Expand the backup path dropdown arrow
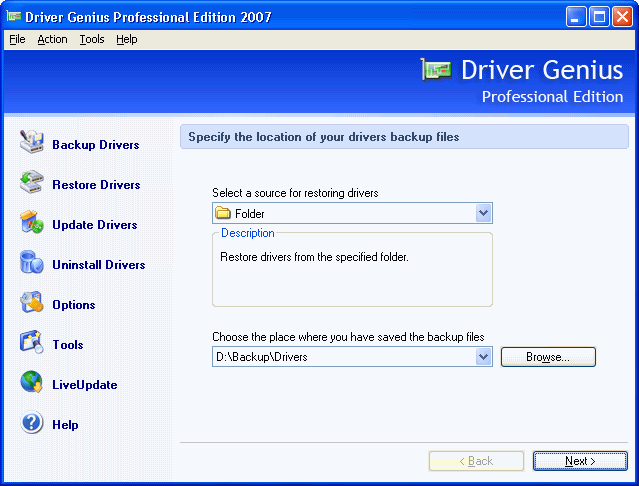 click(x=484, y=357)
